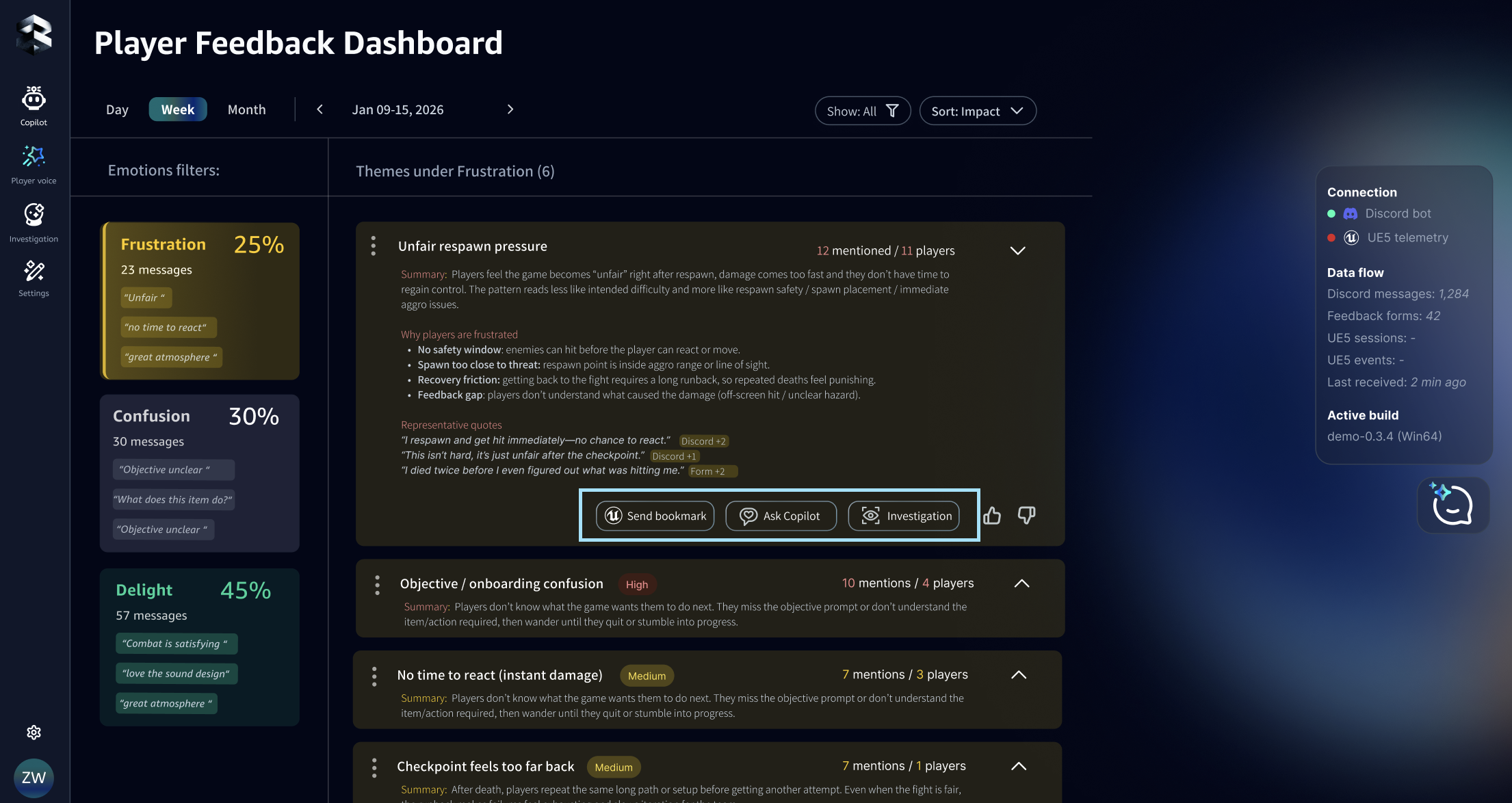Open Investigation from the left sidebar
Screen dimensions: 1512x803
[x=34, y=219]
